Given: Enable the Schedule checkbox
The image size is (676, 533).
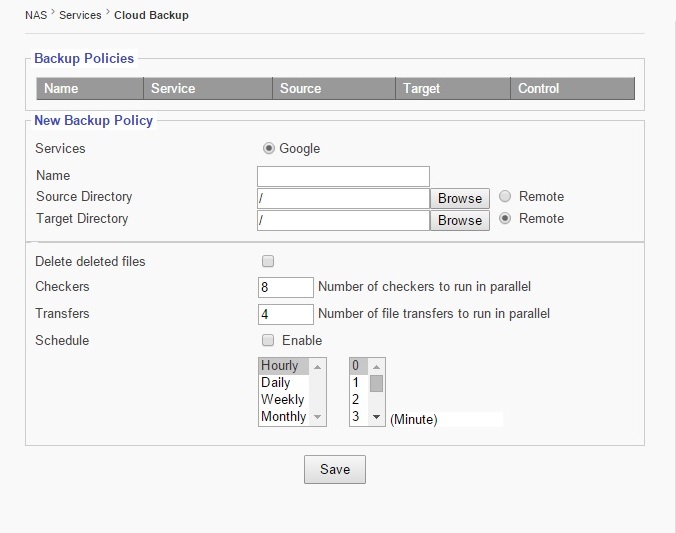Looking at the screenshot, I should (x=268, y=340).
